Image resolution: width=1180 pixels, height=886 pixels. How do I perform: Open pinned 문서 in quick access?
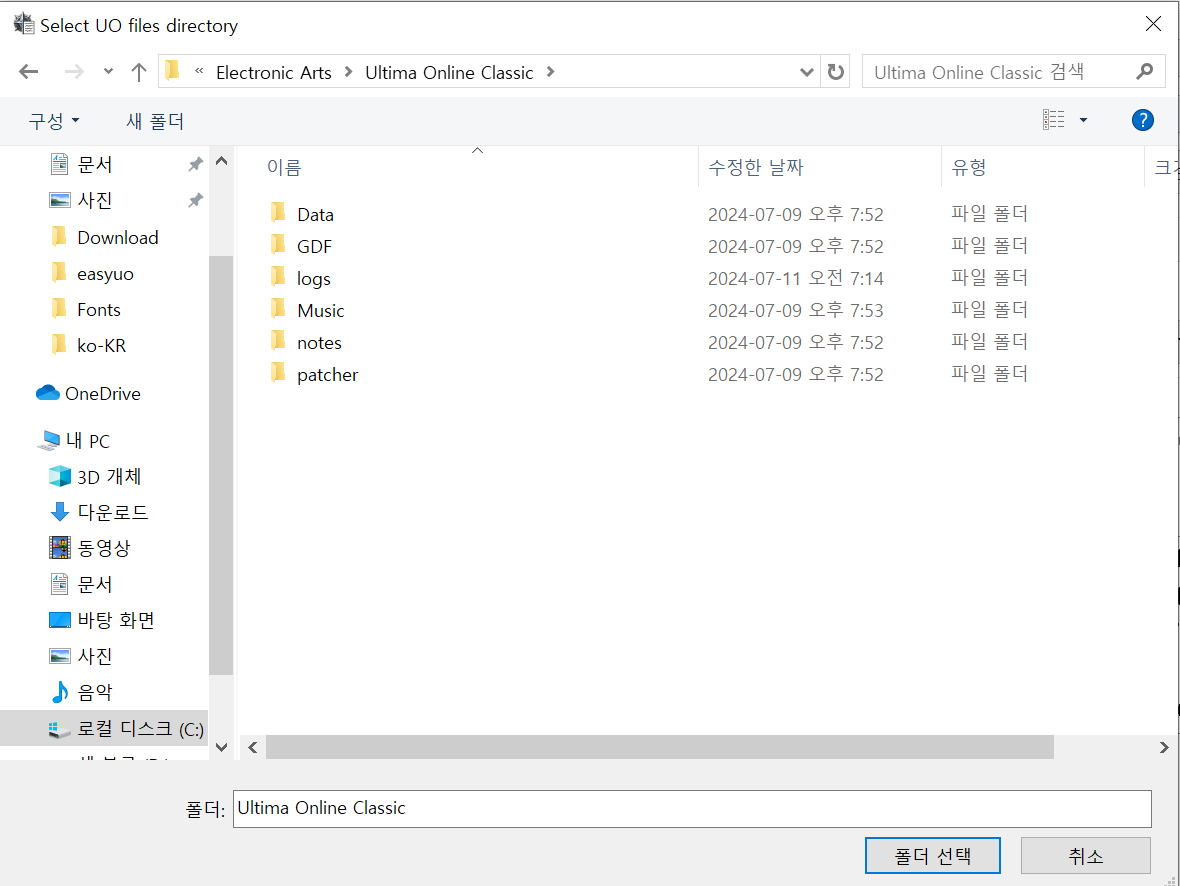pos(94,164)
